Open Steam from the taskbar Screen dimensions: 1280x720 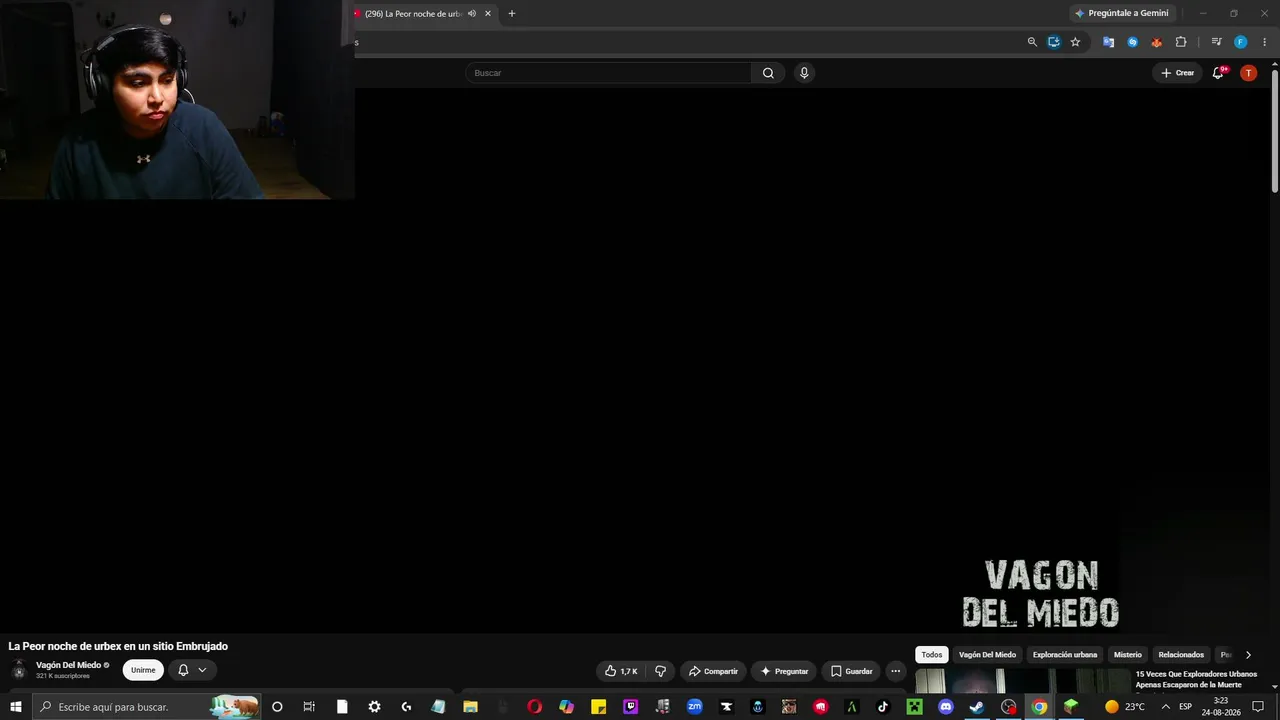[x=977, y=707]
